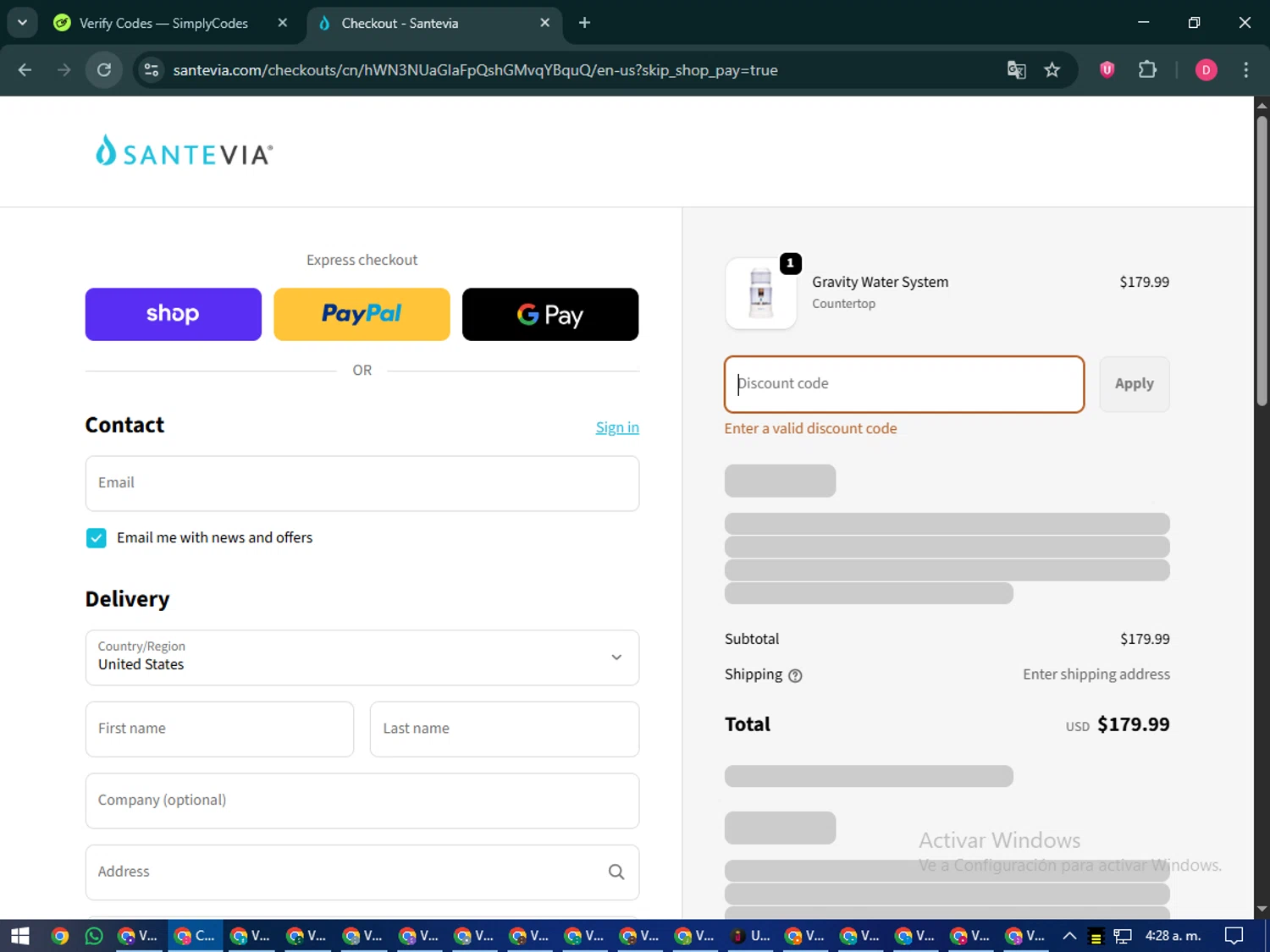Open the uBlock shield extension icon
Image resolution: width=1270 pixels, height=952 pixels.
[x=1107, y=70]
